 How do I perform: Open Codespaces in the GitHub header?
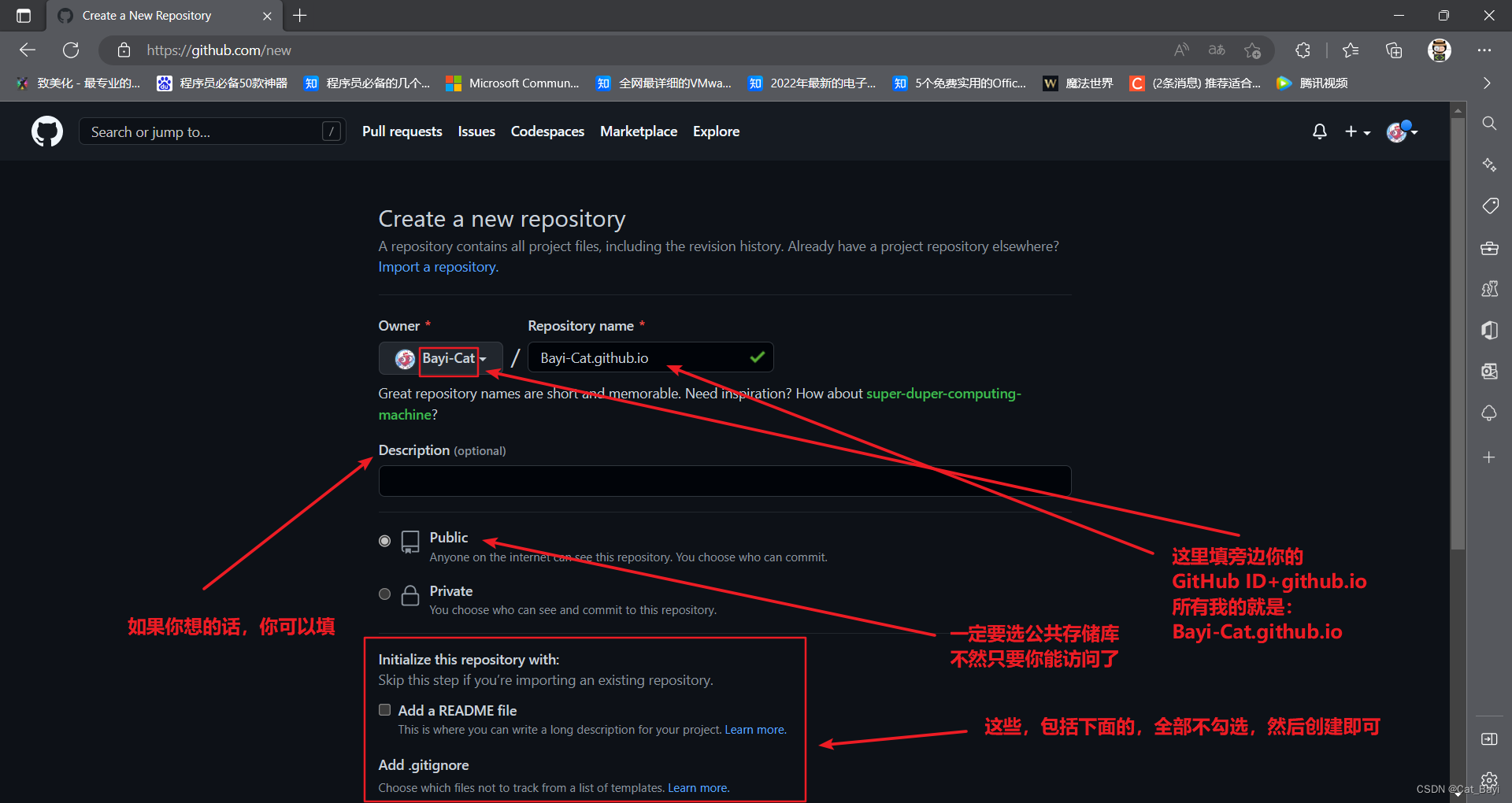(547, 131)
